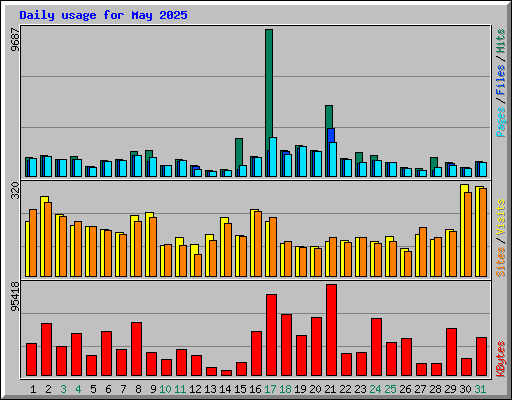
Task: Click day label 27 on the x-axis
Action: 420,389
